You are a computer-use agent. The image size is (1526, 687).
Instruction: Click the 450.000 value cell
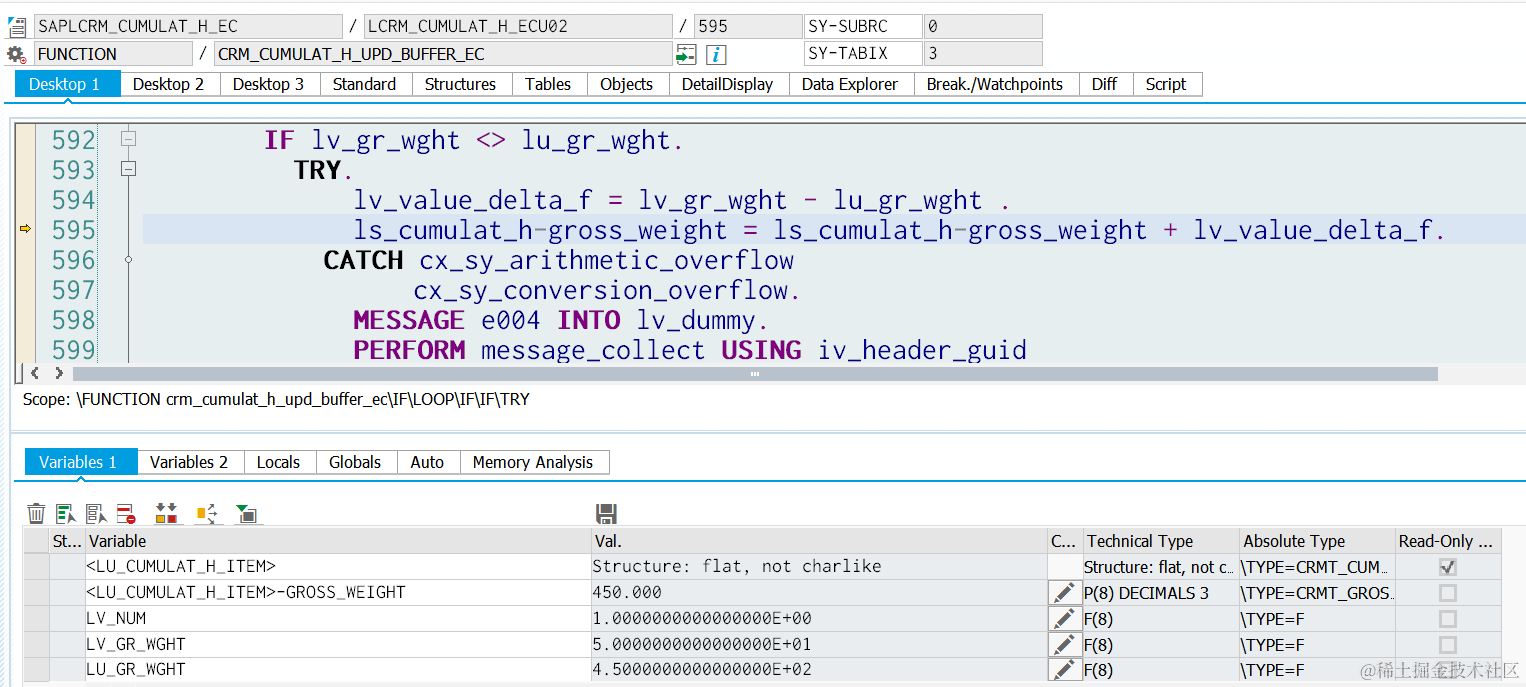point(818,593)
